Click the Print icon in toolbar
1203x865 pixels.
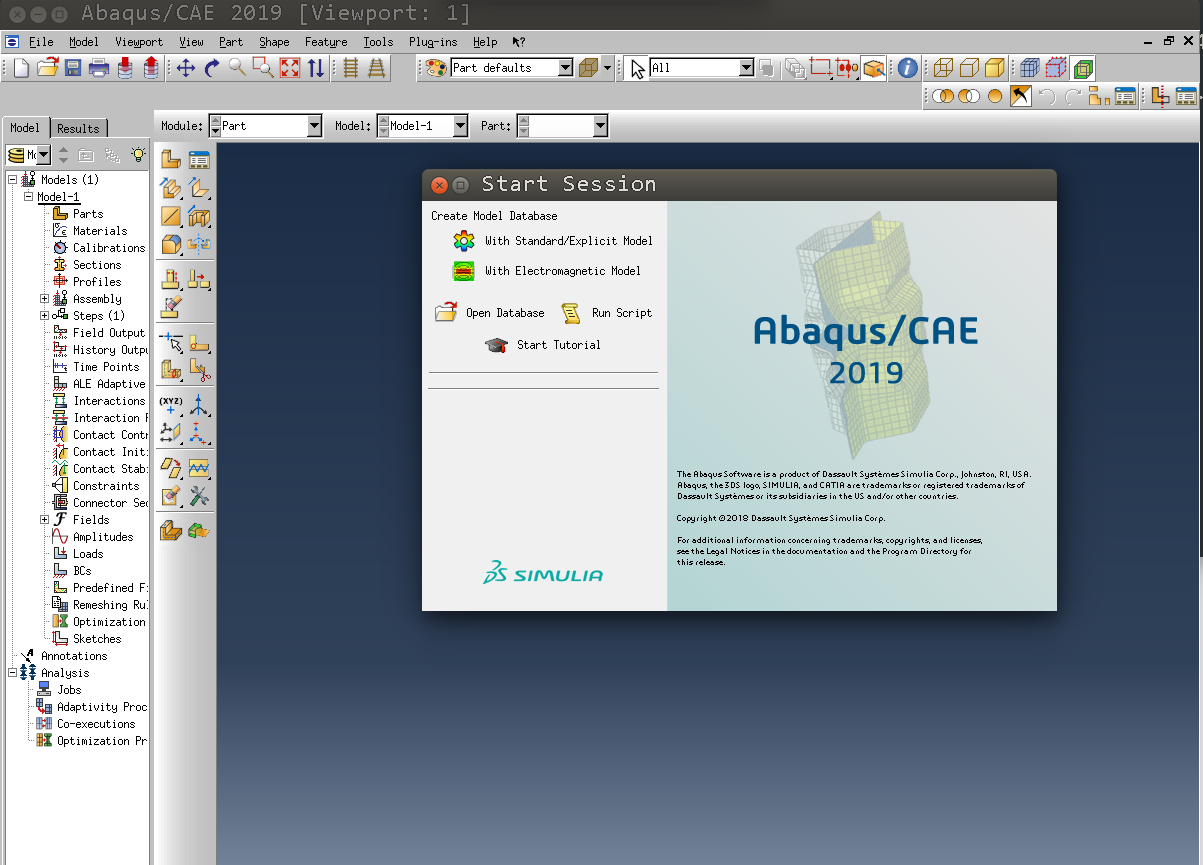point(99,68)
